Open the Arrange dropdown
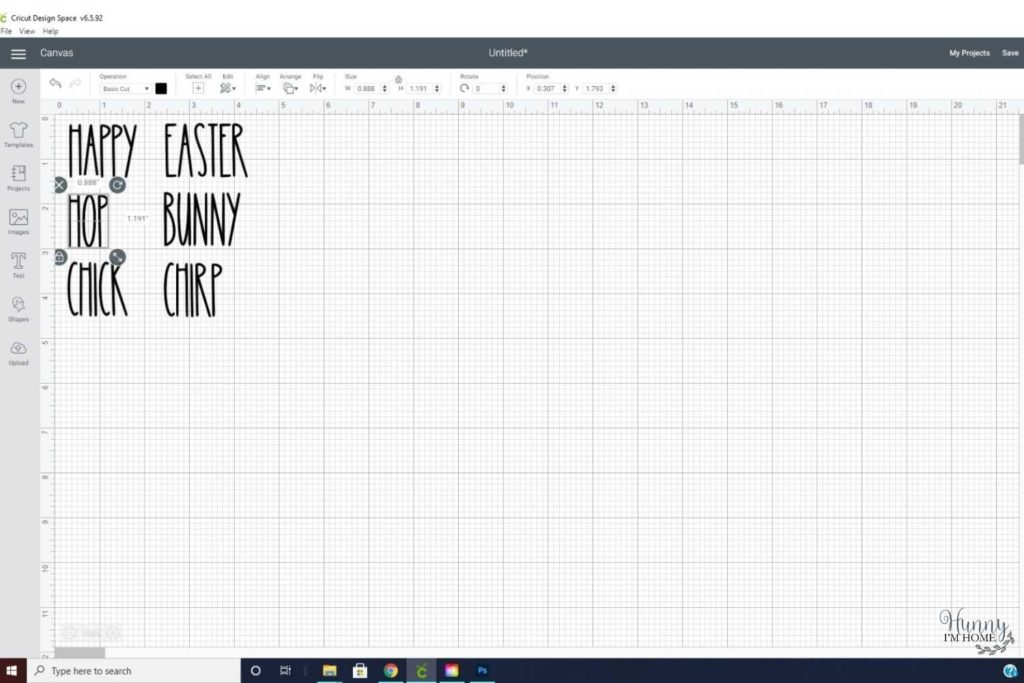The image size is (1024, 683). click(291, 88)
